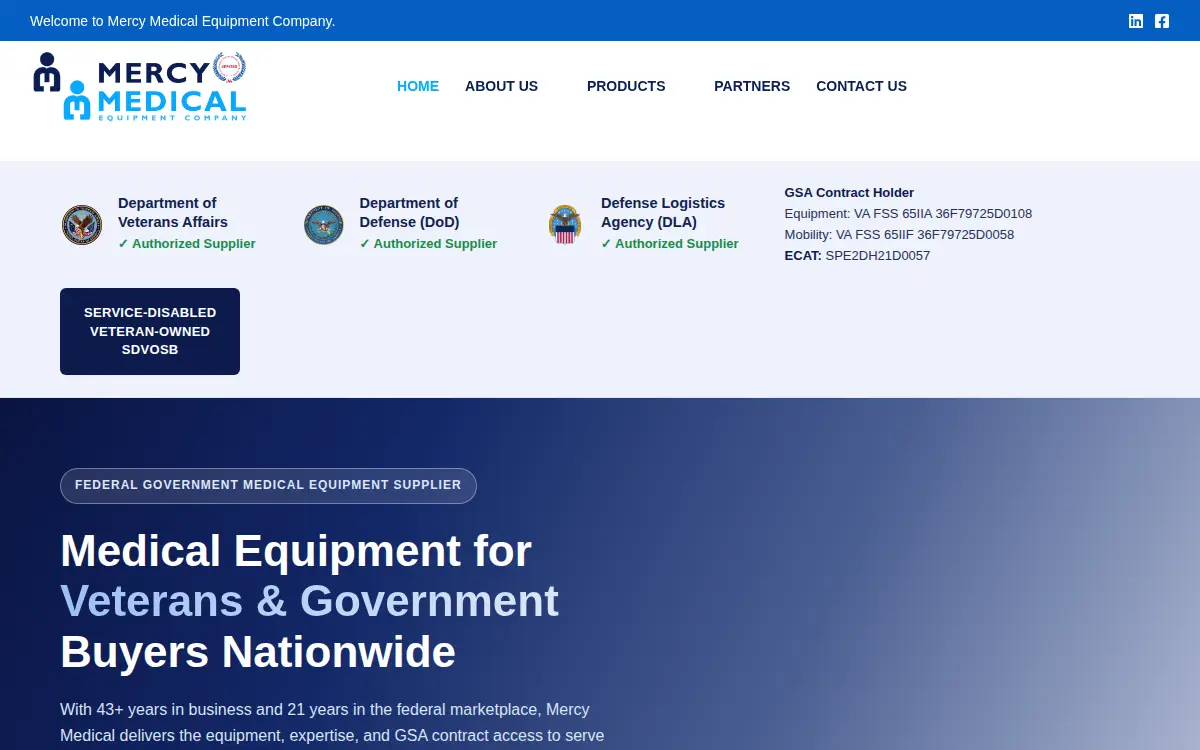The height and width of the screenshot is (750, 1200).
Task: Click the GSA Contract Holder heading
Action: click(849, 193)
